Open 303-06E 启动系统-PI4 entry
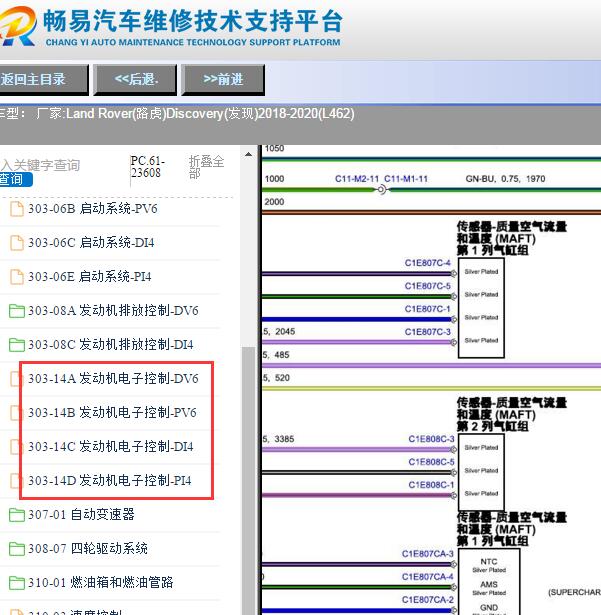Screen dimensions: 601x615 click(x=89, y=277)
